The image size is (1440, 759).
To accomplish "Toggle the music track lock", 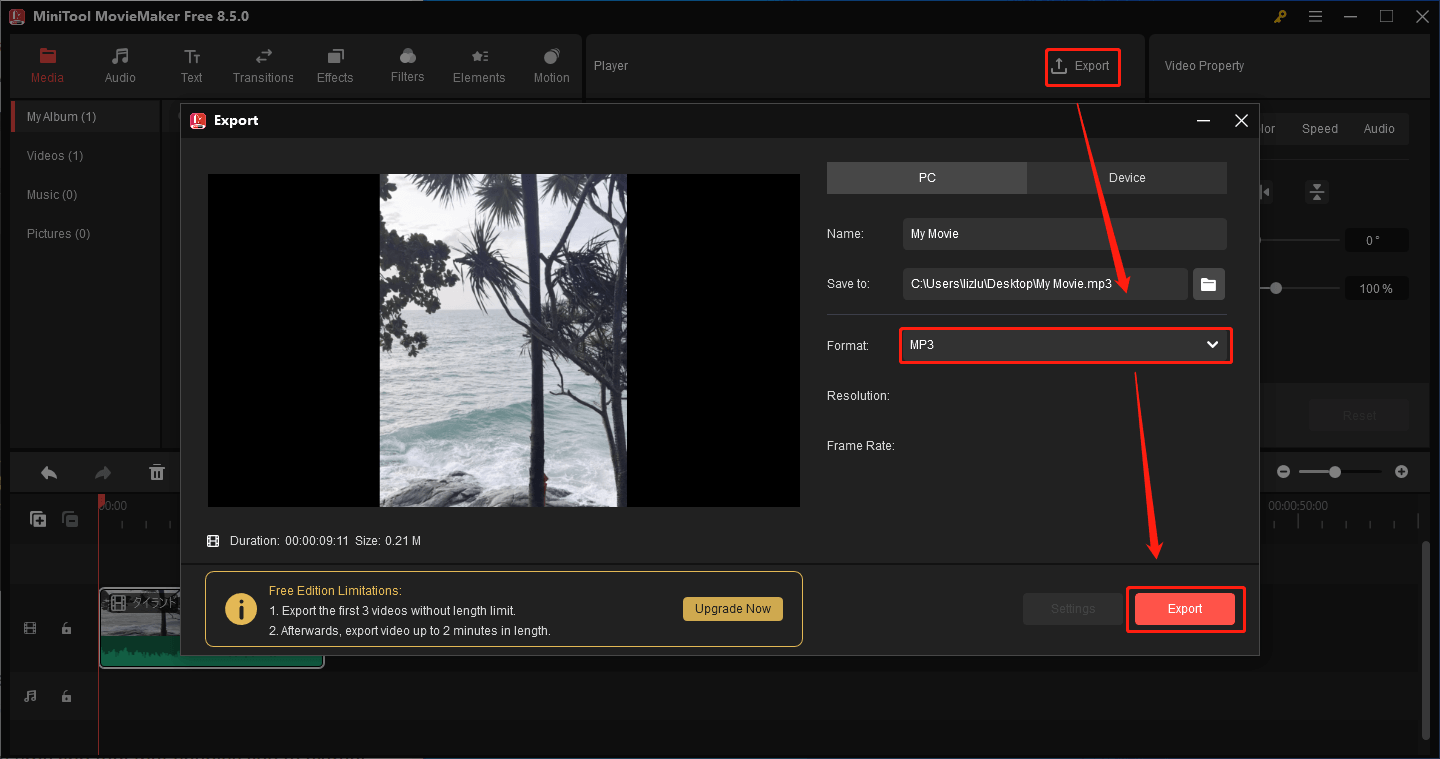I will point(66,695).
